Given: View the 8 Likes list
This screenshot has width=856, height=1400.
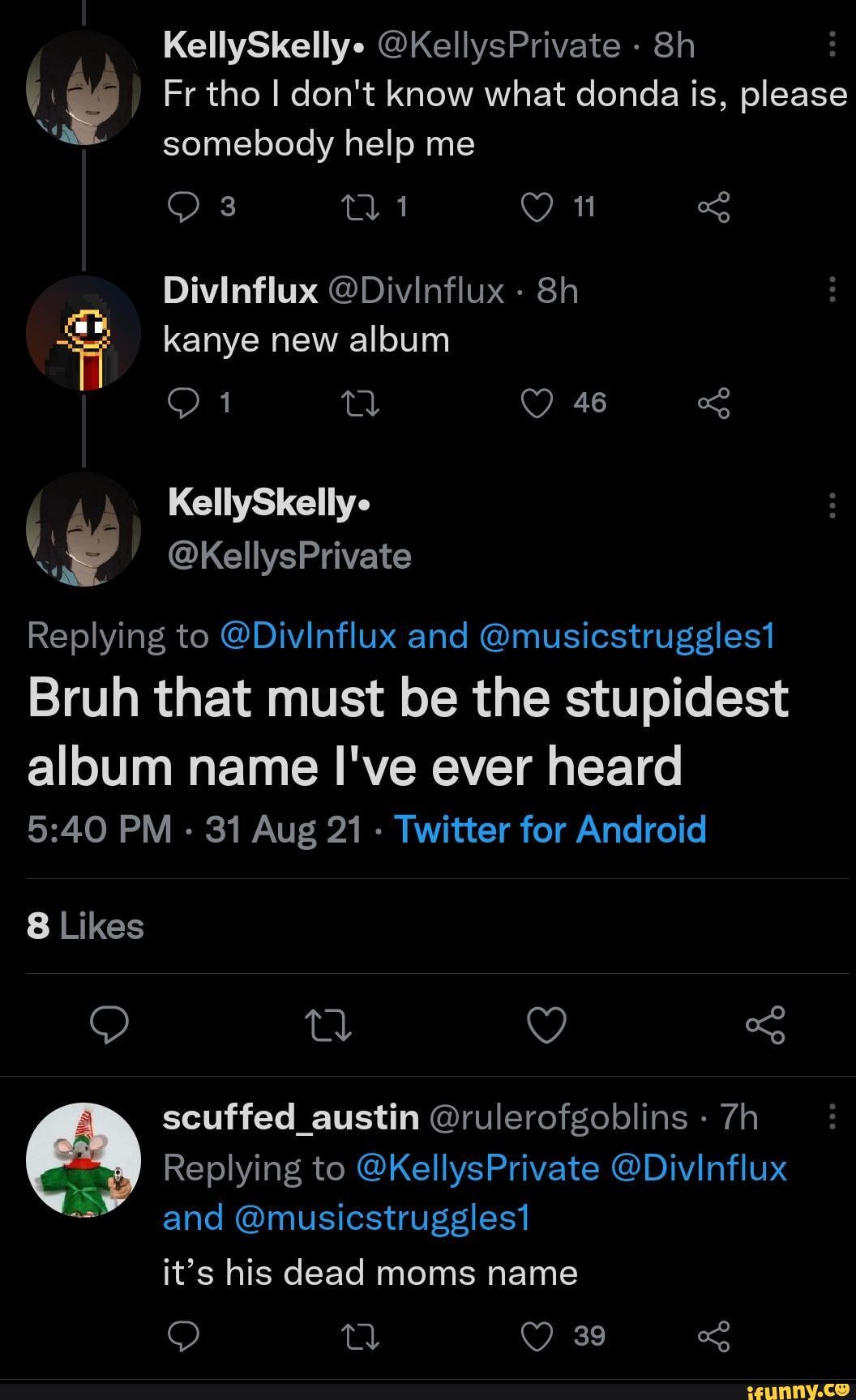Looking at the screenshot, I should coord(85,926).
